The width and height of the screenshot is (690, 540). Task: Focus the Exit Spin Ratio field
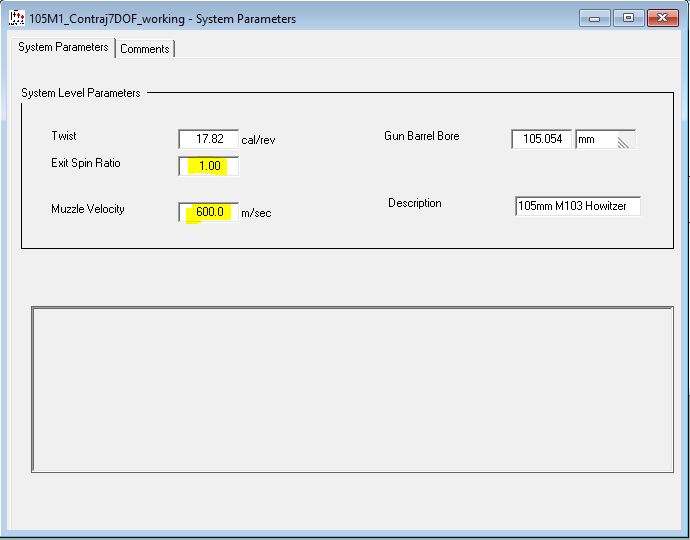click(x=208, y=166)
